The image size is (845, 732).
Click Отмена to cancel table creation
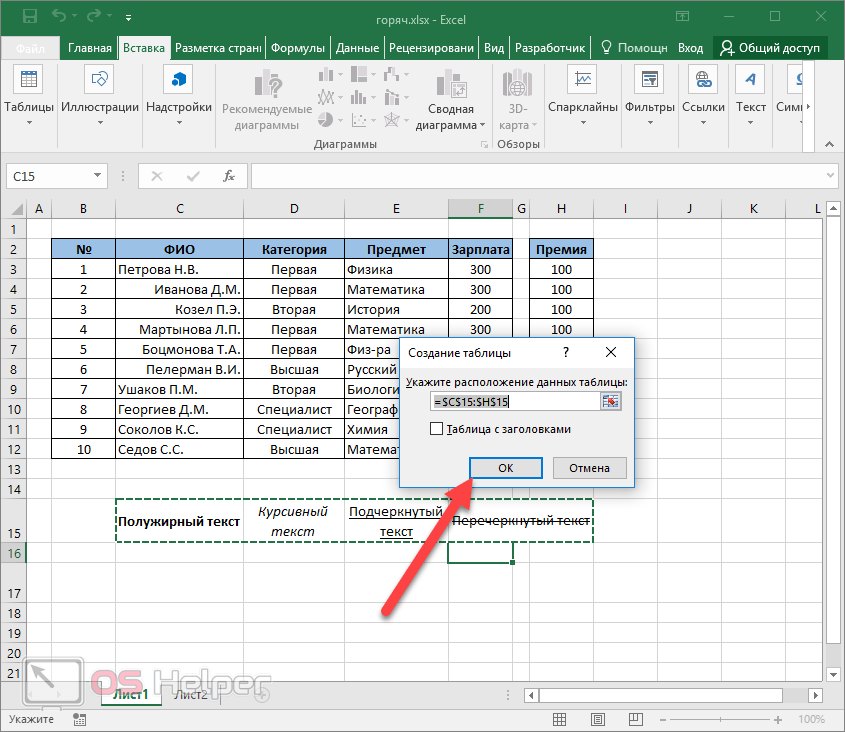pyautogui.click(x=589, y=468)
